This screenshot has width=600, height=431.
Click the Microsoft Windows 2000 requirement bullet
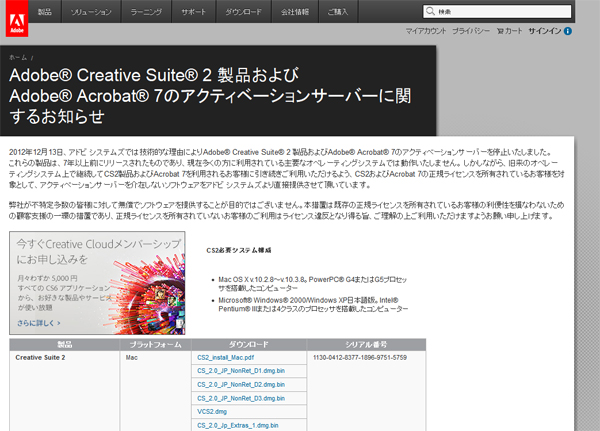click(313, 304)
